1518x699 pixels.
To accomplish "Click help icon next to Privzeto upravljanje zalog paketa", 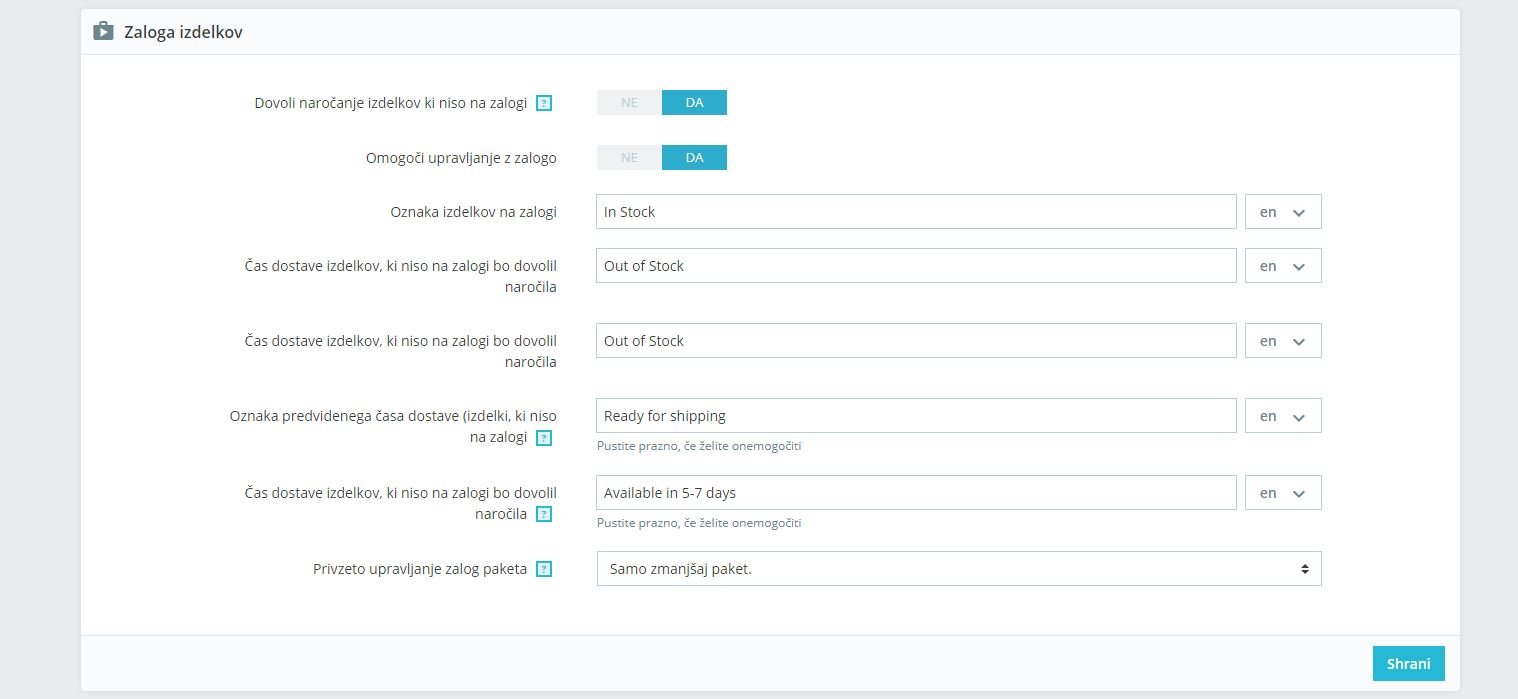I will point(544,569).
